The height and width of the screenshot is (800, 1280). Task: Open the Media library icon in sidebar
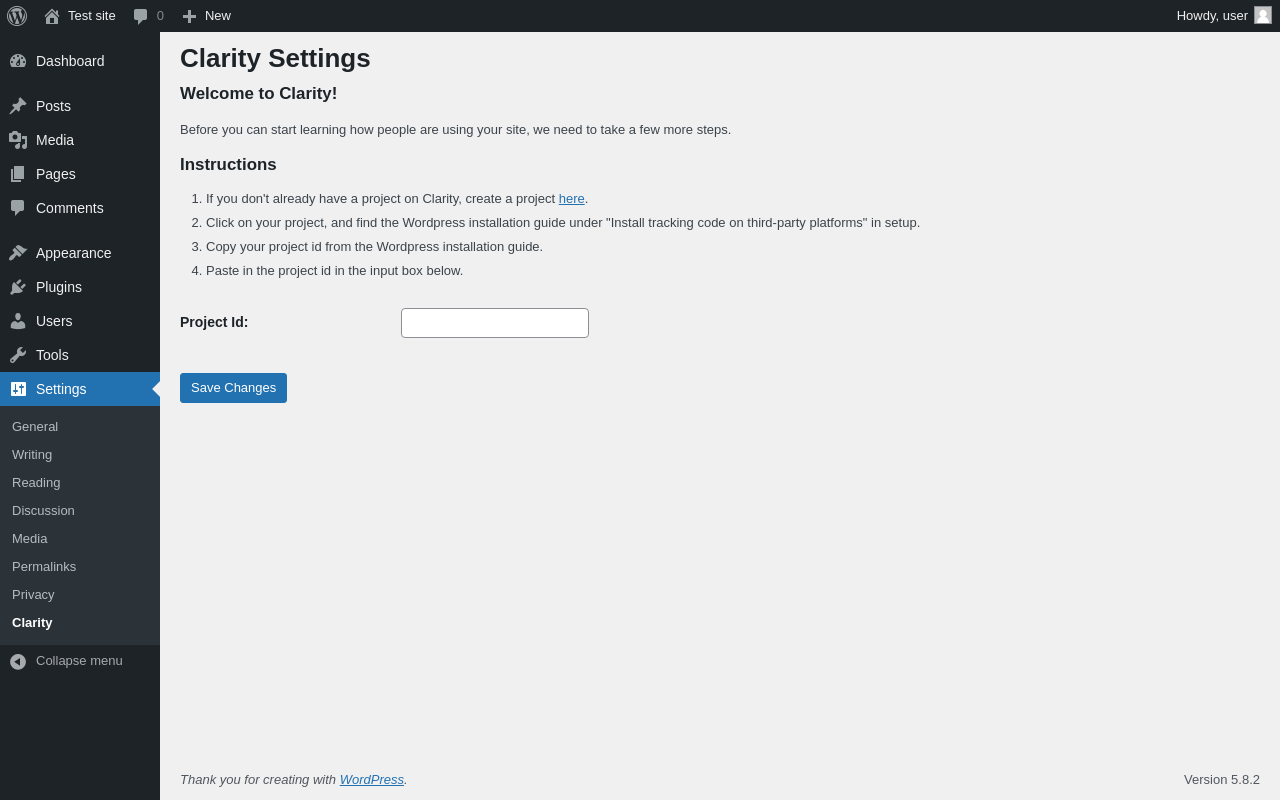click(18, 140)
